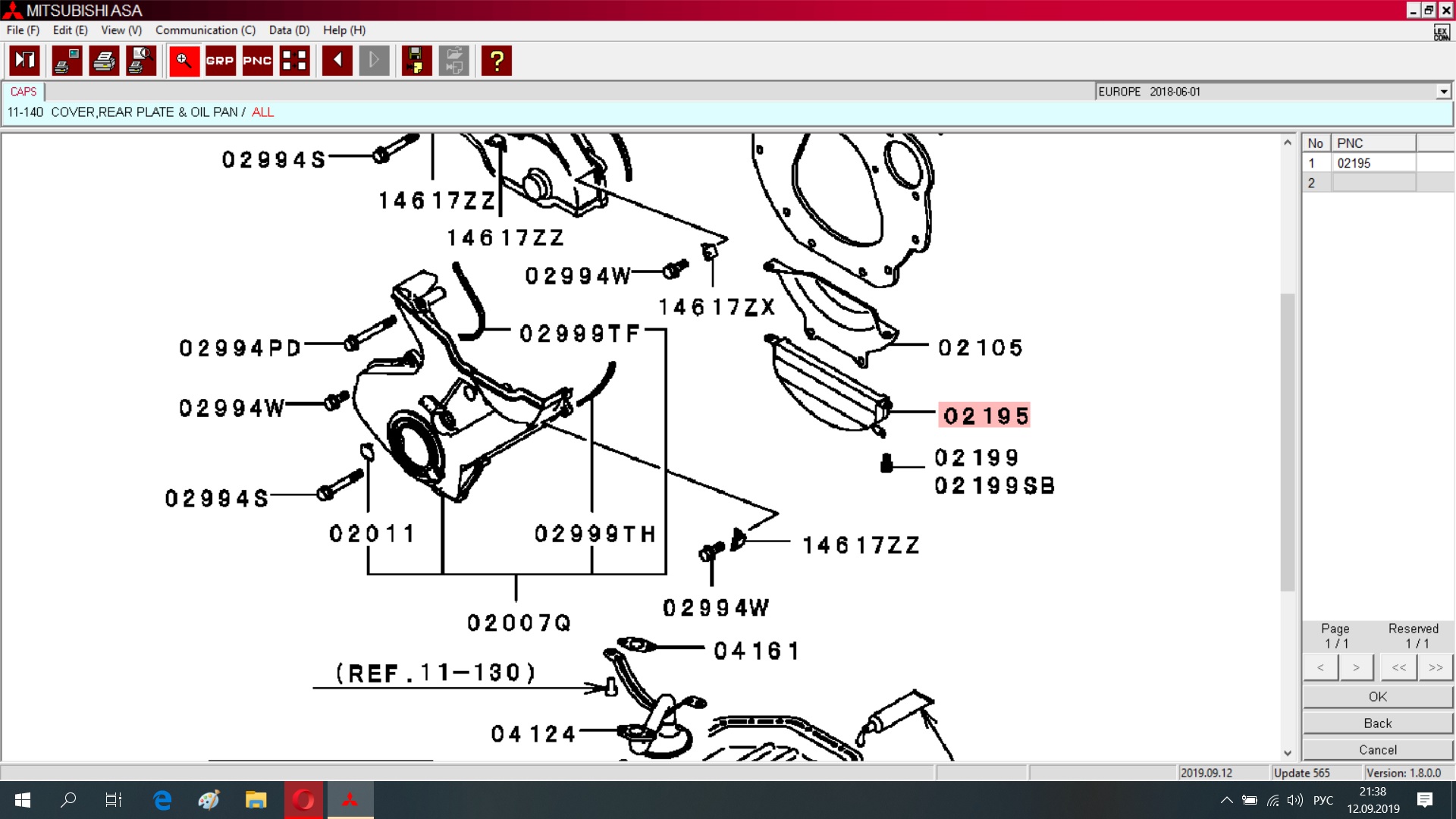This screenshot has height=819, width=1456.
Task: Expand the EUROPE 2018-06-01 dropdown
Action: [1443, 92]
